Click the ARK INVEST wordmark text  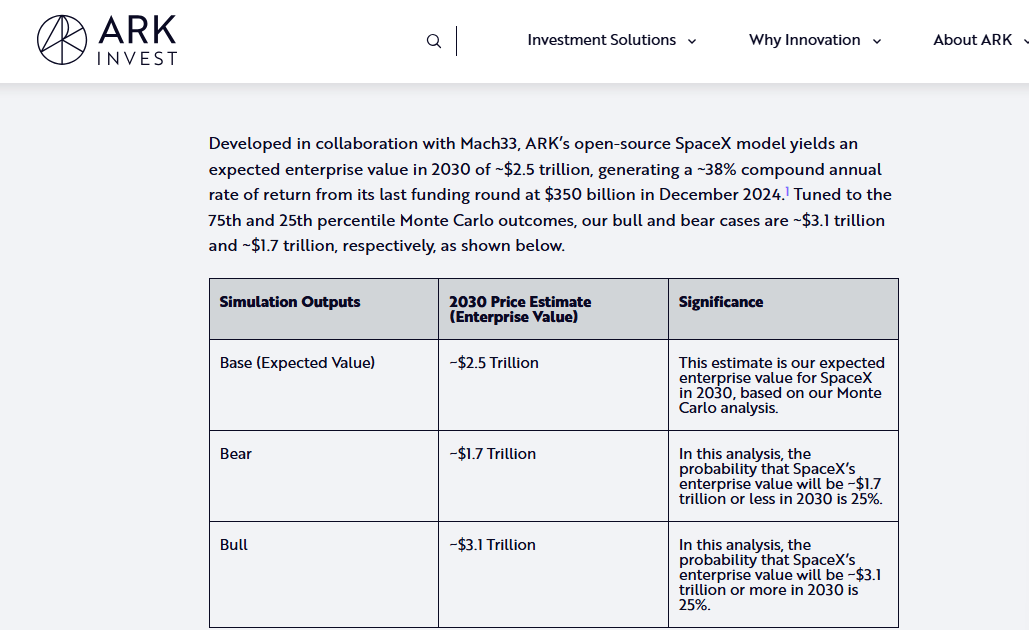137,41
